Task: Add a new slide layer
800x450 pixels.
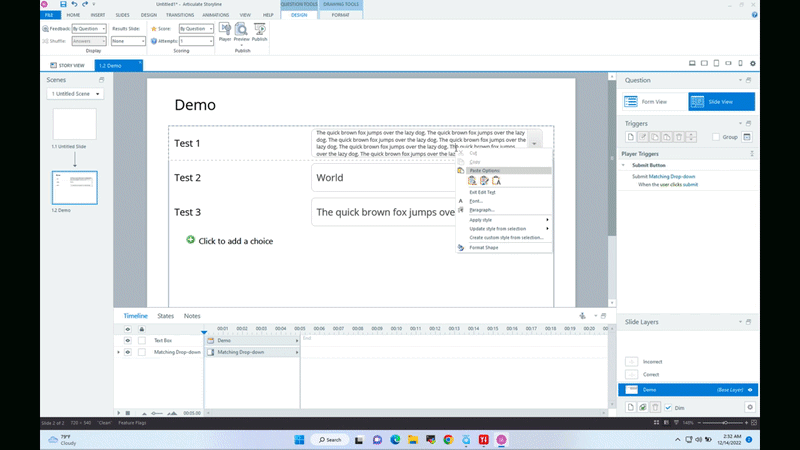Action: [x=630, y=407]
